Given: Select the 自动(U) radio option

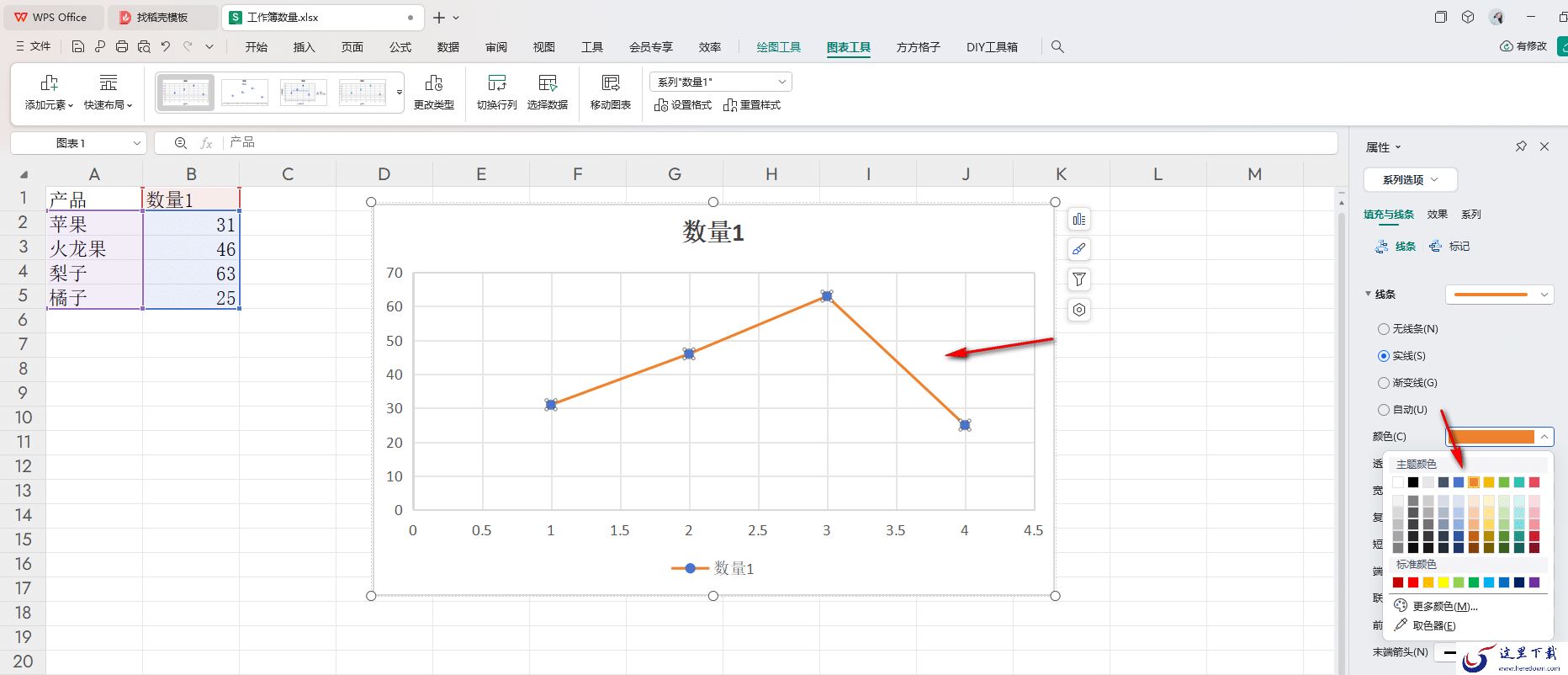Looking at the screenshot, I should pyautogui.click(x=1383, y=410).
